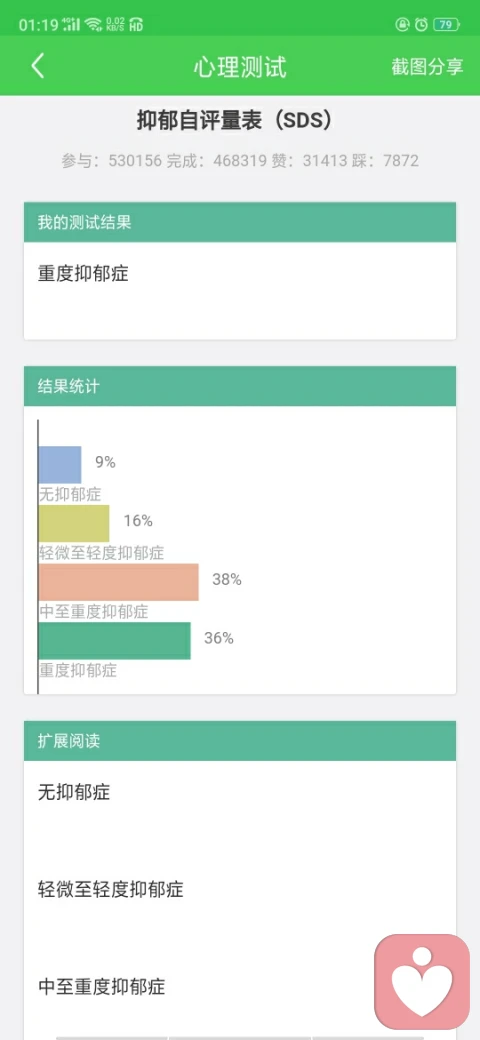The image size is (480, 1040).
Task: Share screenshot via 截图分享
Action: click(x=428, y=67)
